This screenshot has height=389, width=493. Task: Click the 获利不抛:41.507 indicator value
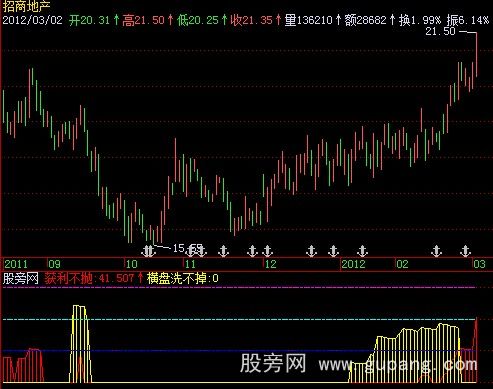tap(89, 278)
